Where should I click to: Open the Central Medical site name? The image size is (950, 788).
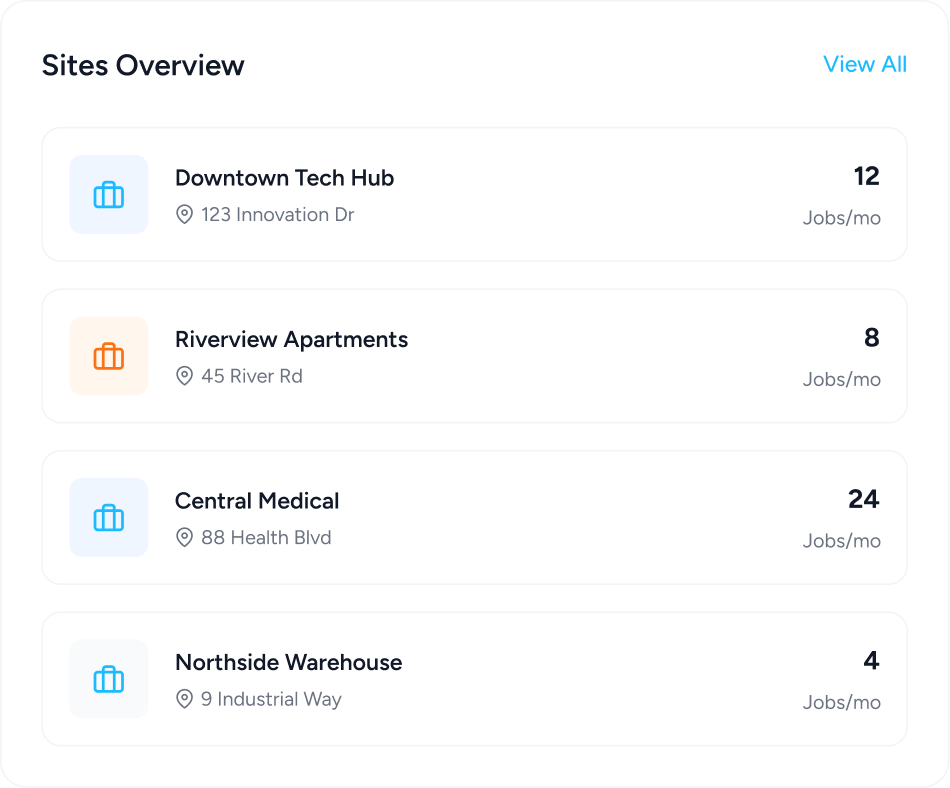pos(257,501)
